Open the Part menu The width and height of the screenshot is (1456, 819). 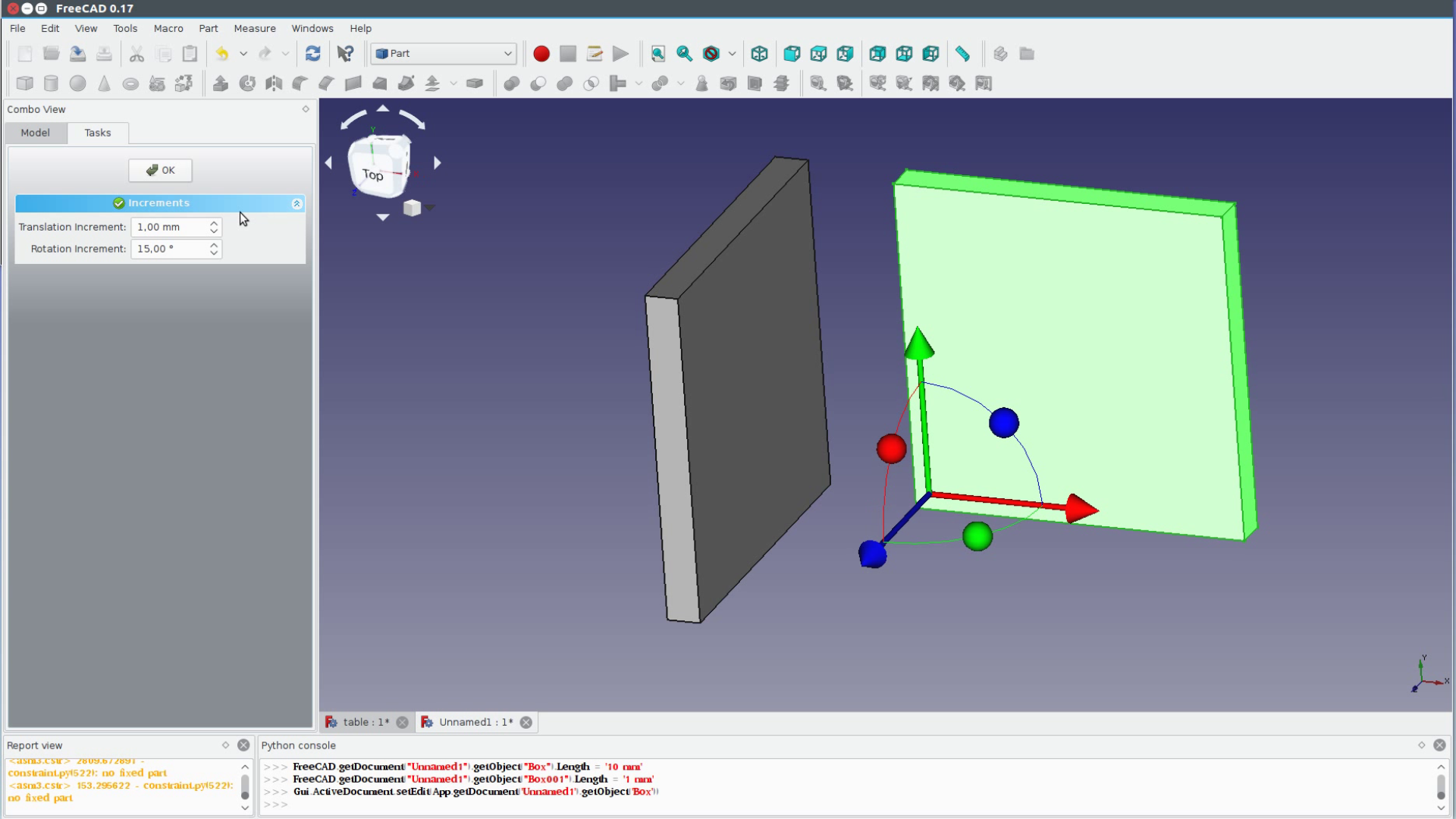tap(208, 28)
